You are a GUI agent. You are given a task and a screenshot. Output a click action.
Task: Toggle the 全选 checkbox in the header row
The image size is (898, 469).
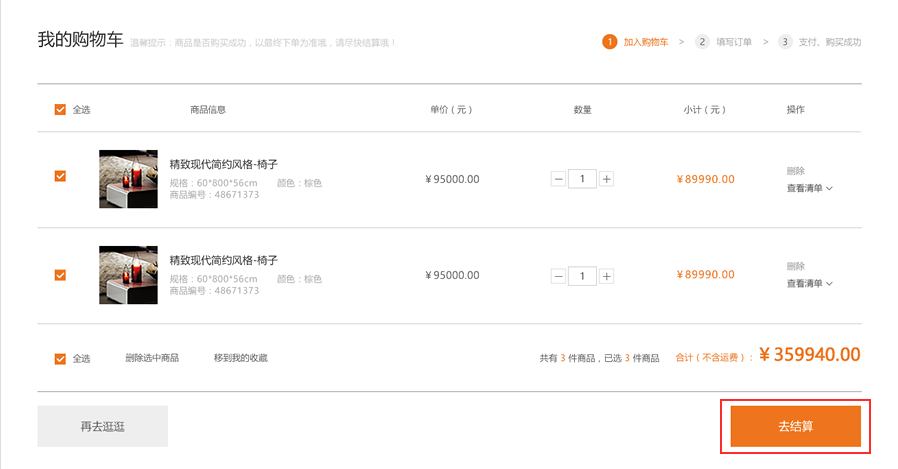[60, 109]
